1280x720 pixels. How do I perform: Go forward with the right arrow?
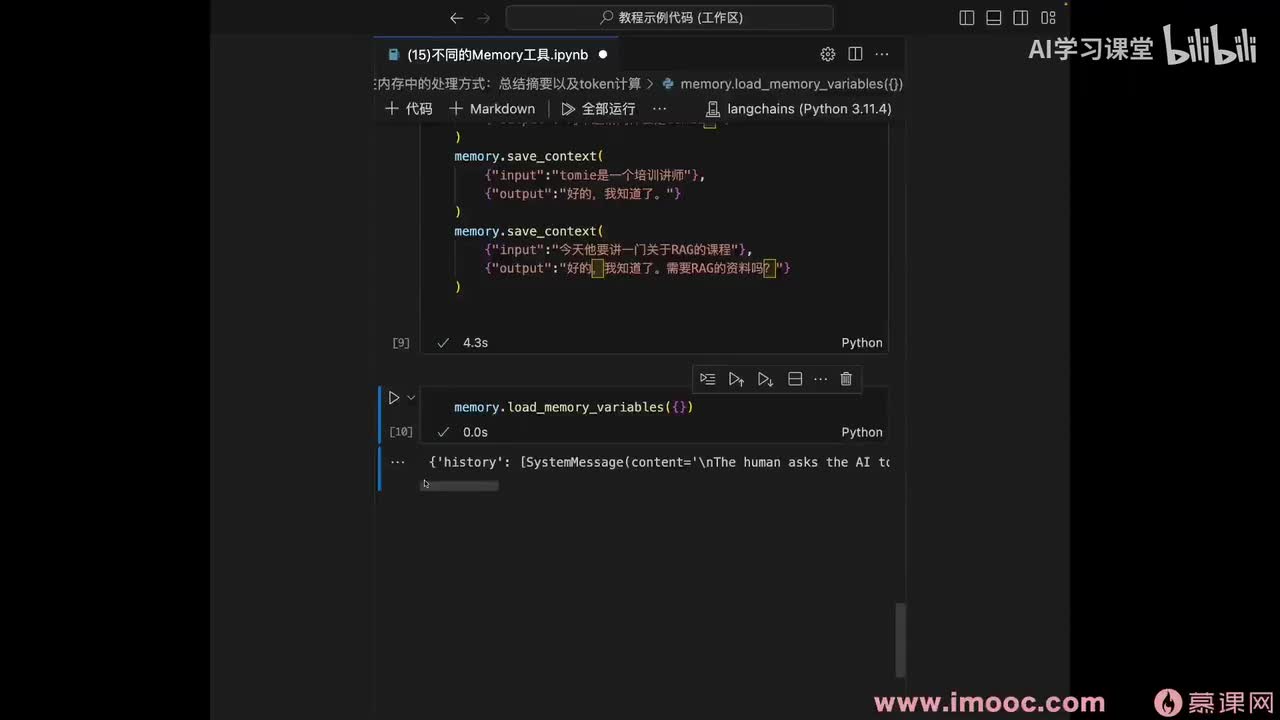pyautogui.click(x=485, y=18)
